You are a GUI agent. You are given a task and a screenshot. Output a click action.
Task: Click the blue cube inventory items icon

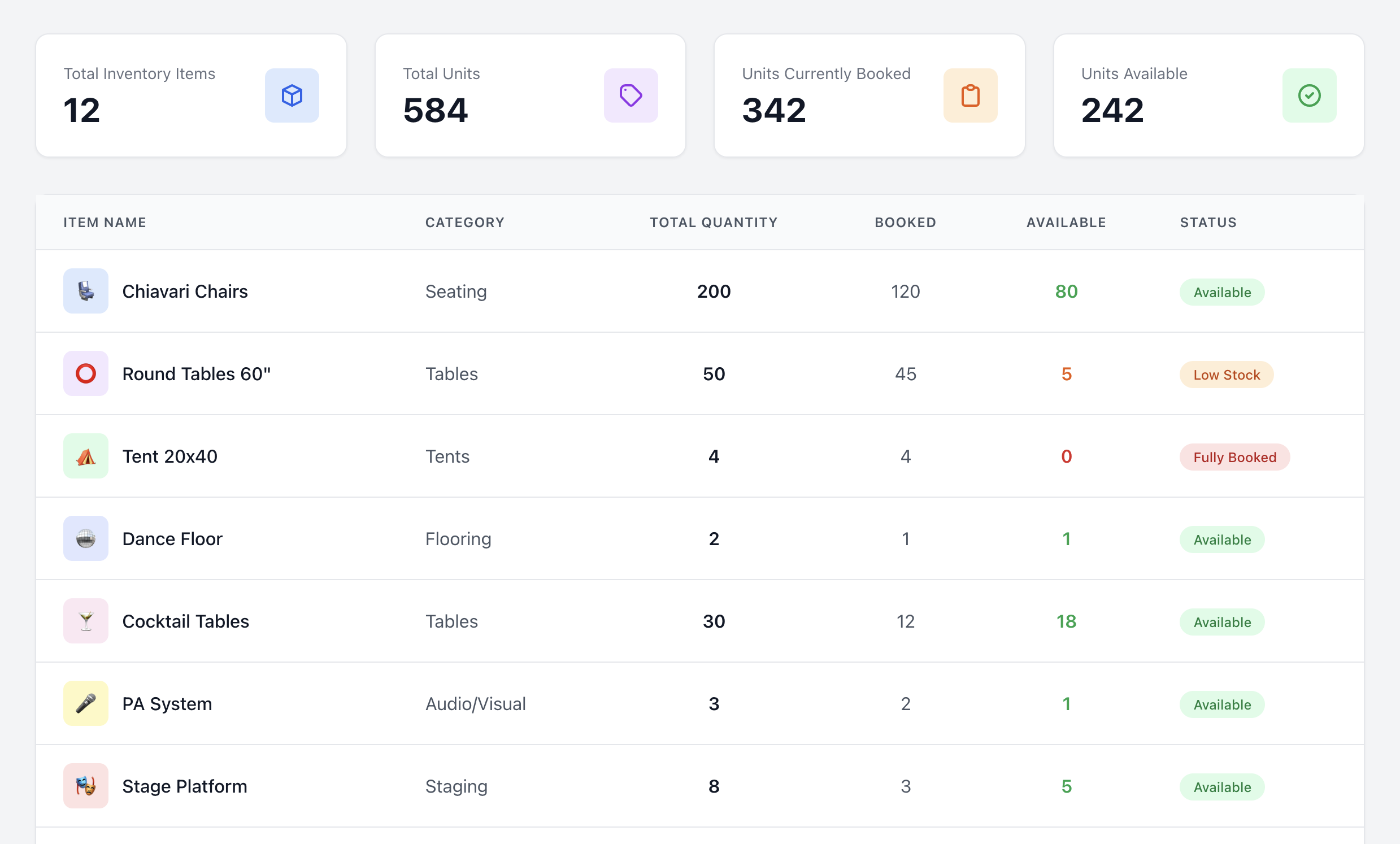click(292, 95)
